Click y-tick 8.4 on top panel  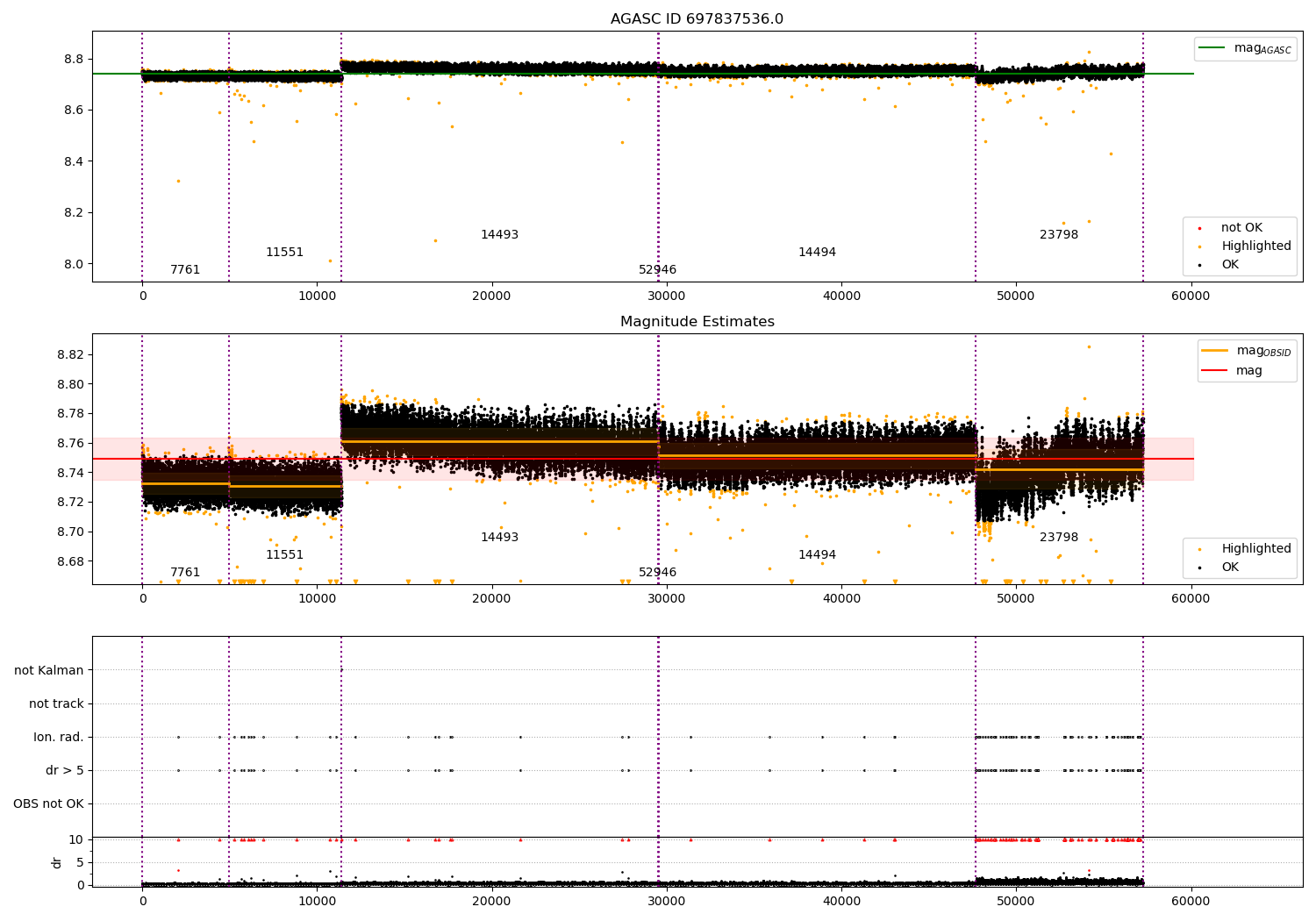(74, 162)
